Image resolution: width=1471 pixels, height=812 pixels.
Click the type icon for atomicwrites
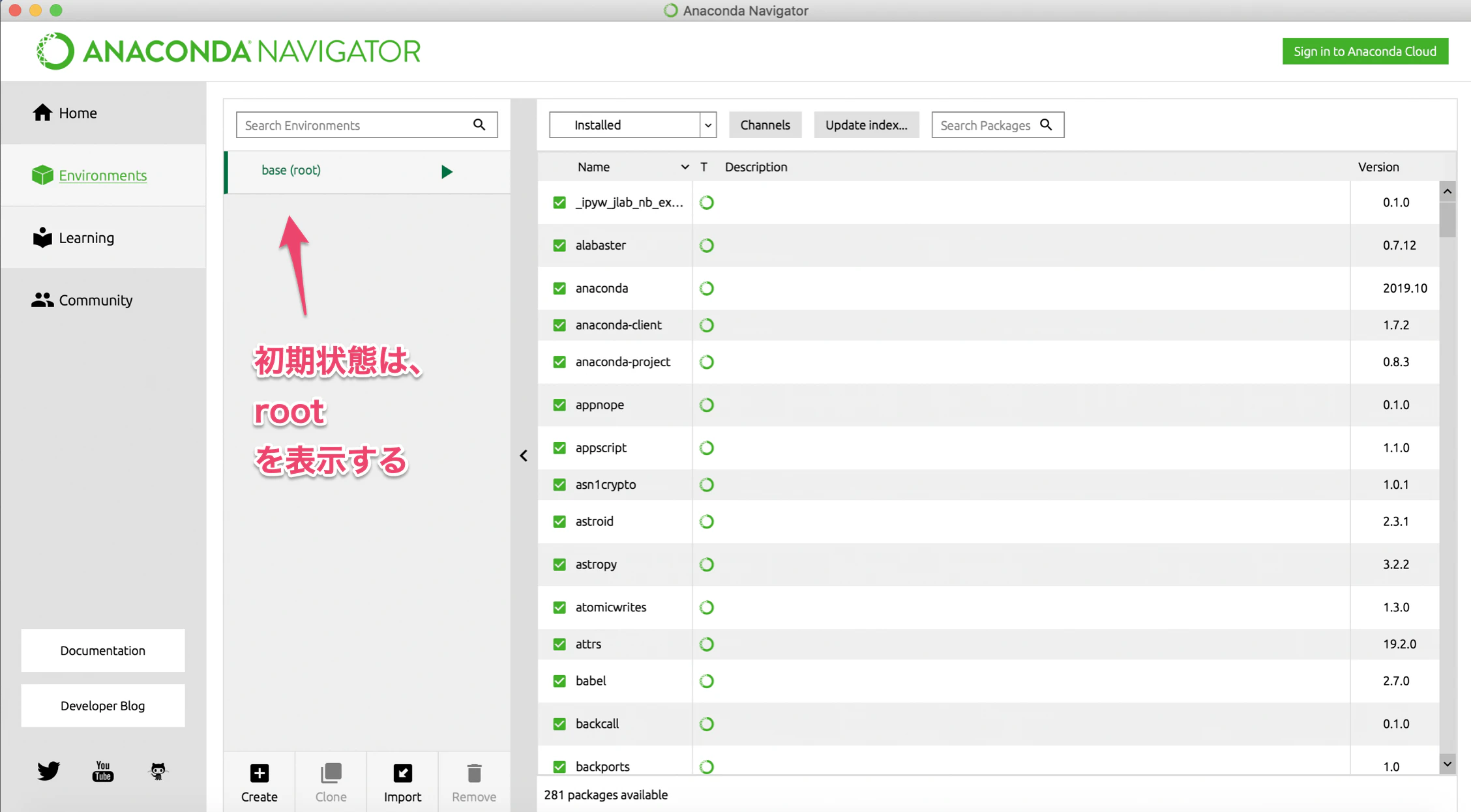(707, 607)
